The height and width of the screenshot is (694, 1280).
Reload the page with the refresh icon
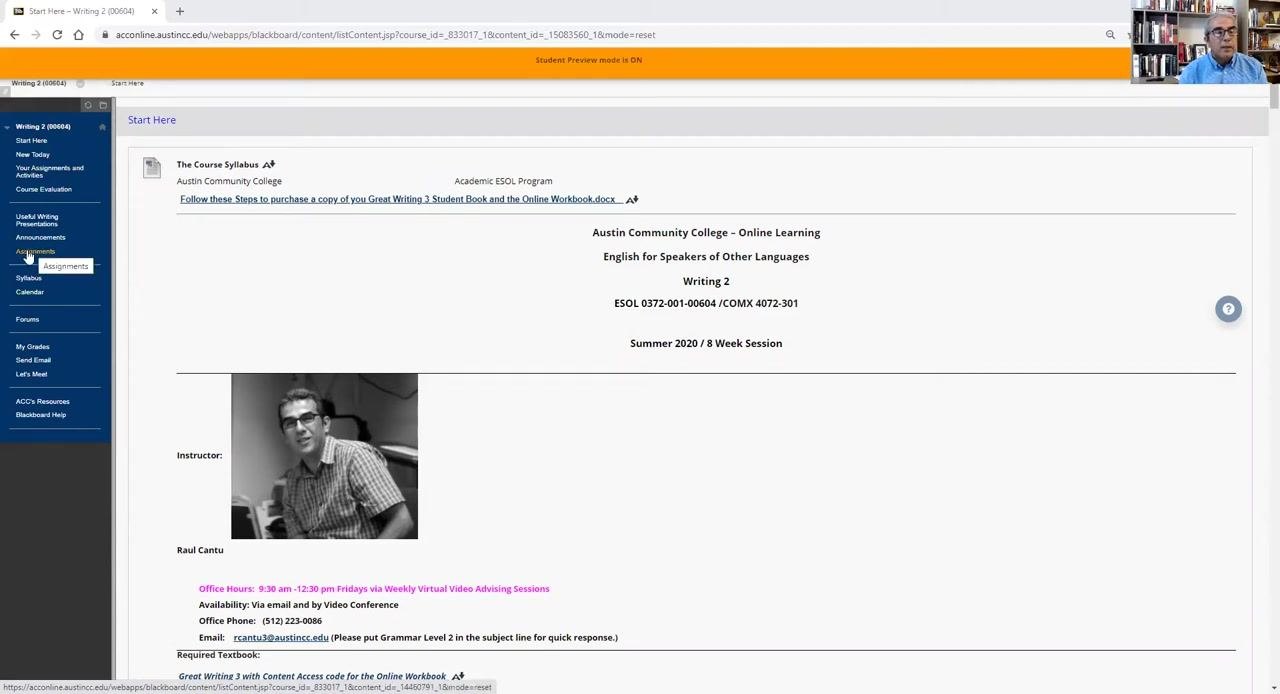pyautogui.click(x=57, y=35)
